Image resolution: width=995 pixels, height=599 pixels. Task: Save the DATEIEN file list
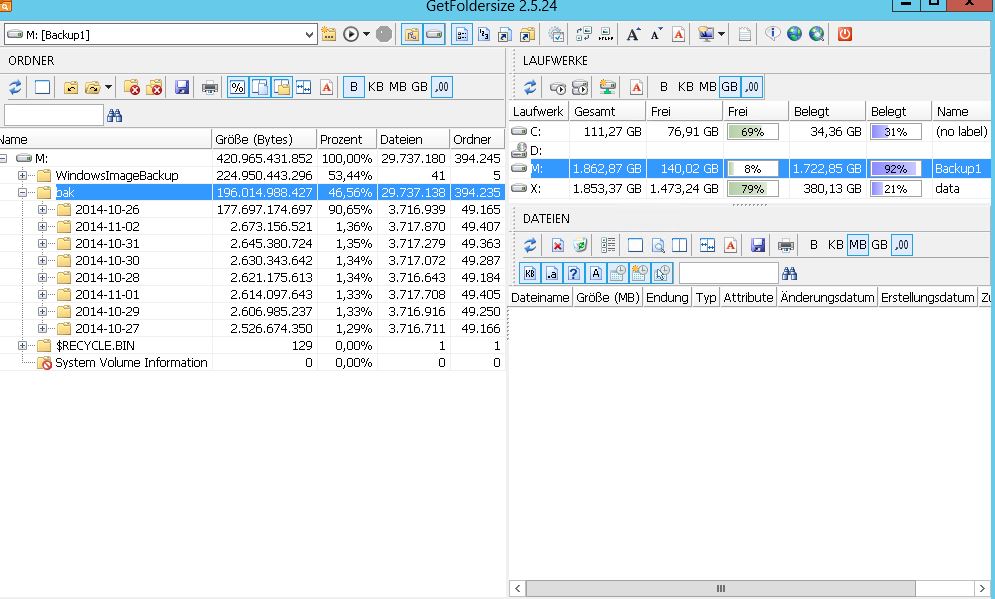click(x=758, y=245)
